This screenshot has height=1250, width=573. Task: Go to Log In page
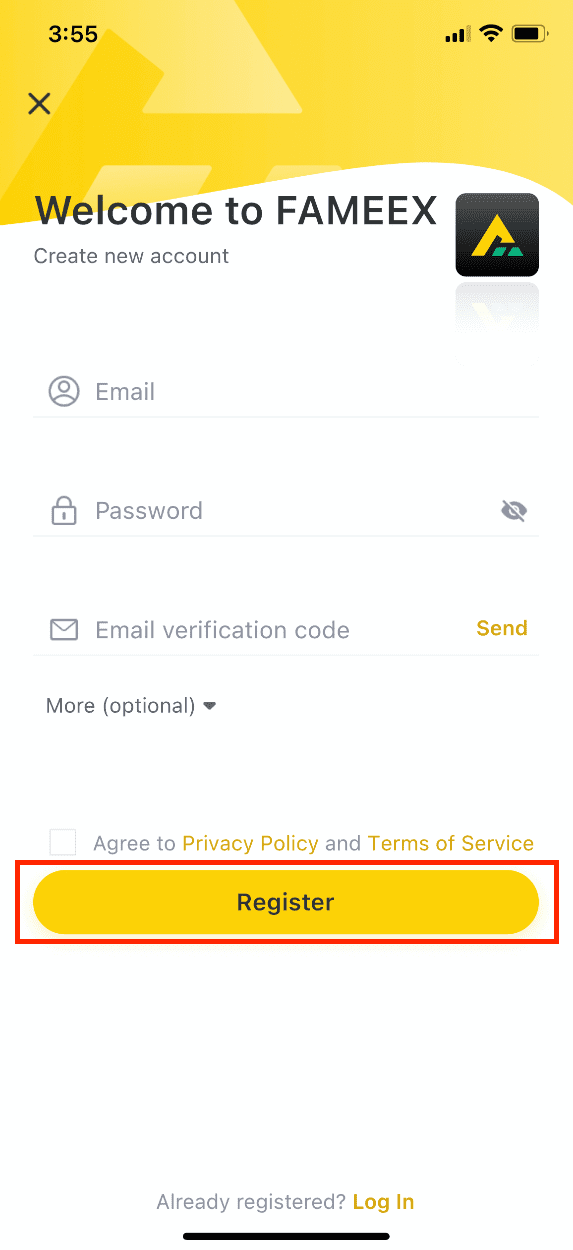coord(383,1202)
